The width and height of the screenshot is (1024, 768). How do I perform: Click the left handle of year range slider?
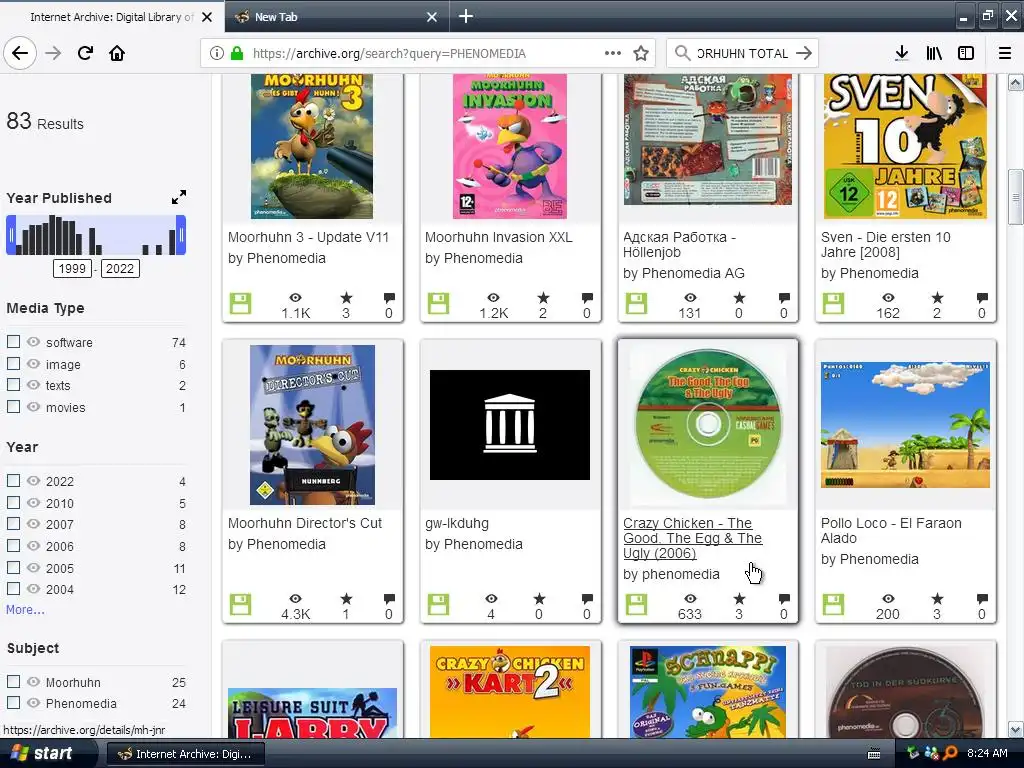(10, 235)
